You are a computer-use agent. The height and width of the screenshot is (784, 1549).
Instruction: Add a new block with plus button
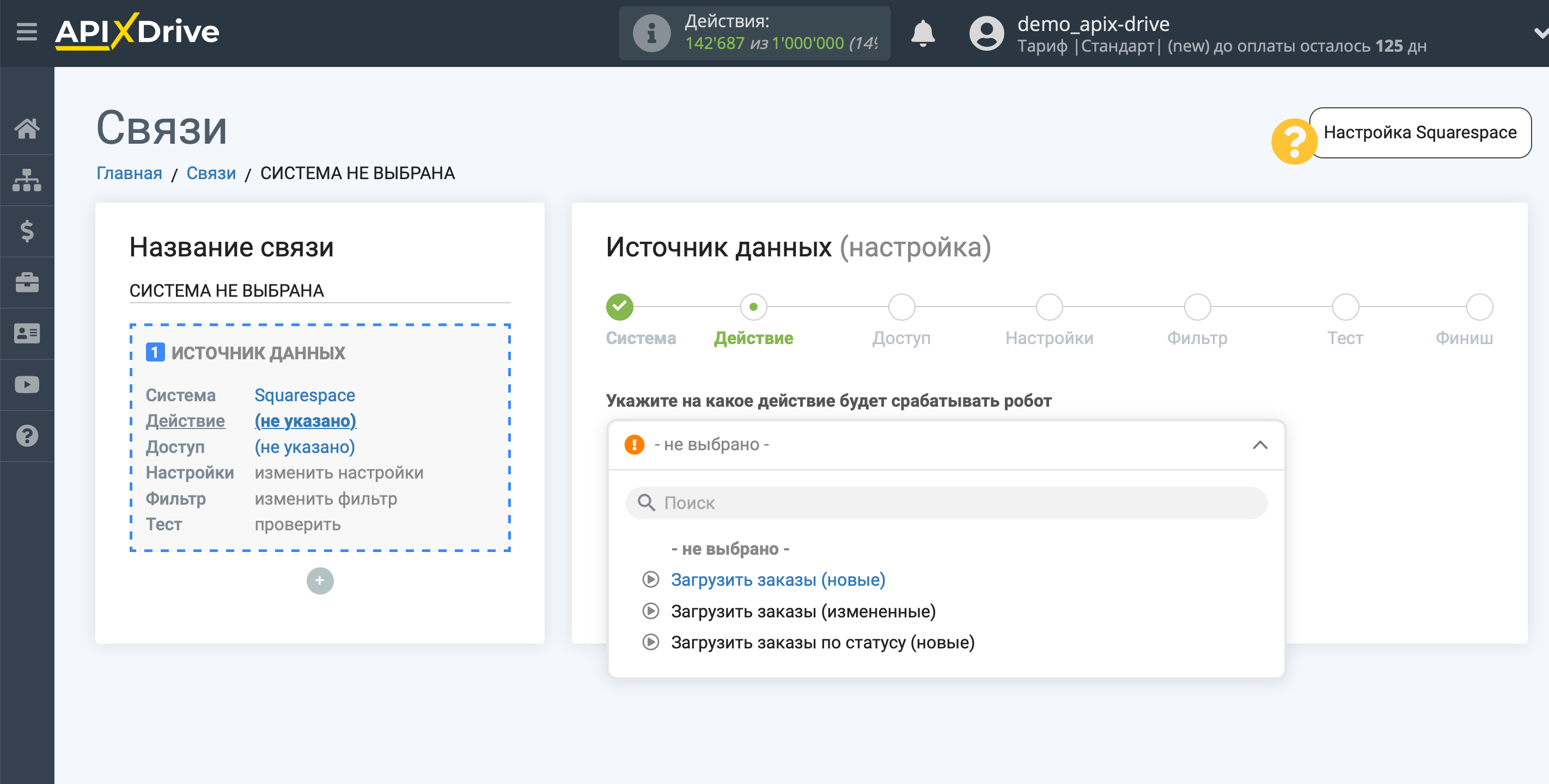(x=320, y=581)
